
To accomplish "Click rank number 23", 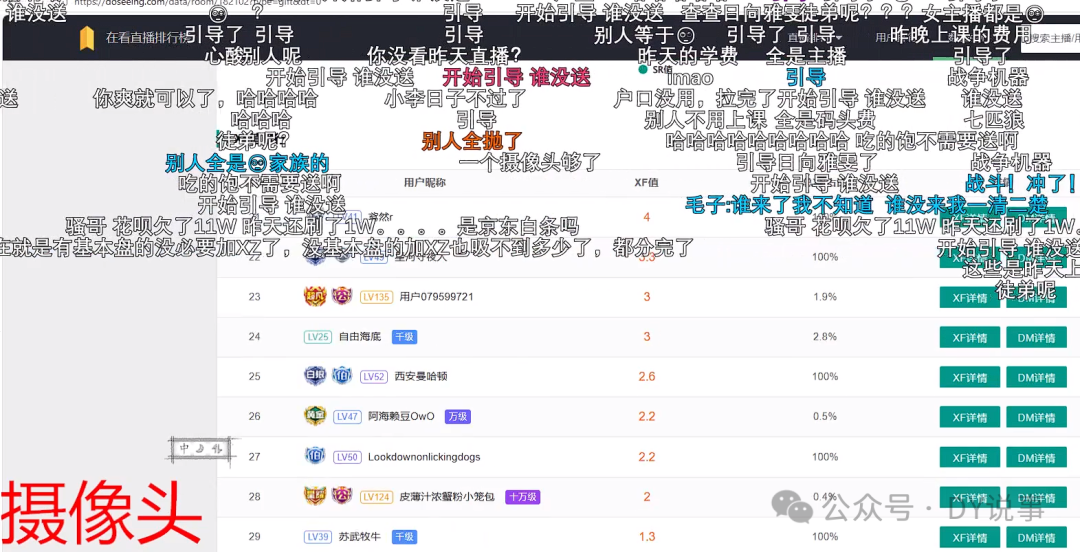I will pos(255,297).
